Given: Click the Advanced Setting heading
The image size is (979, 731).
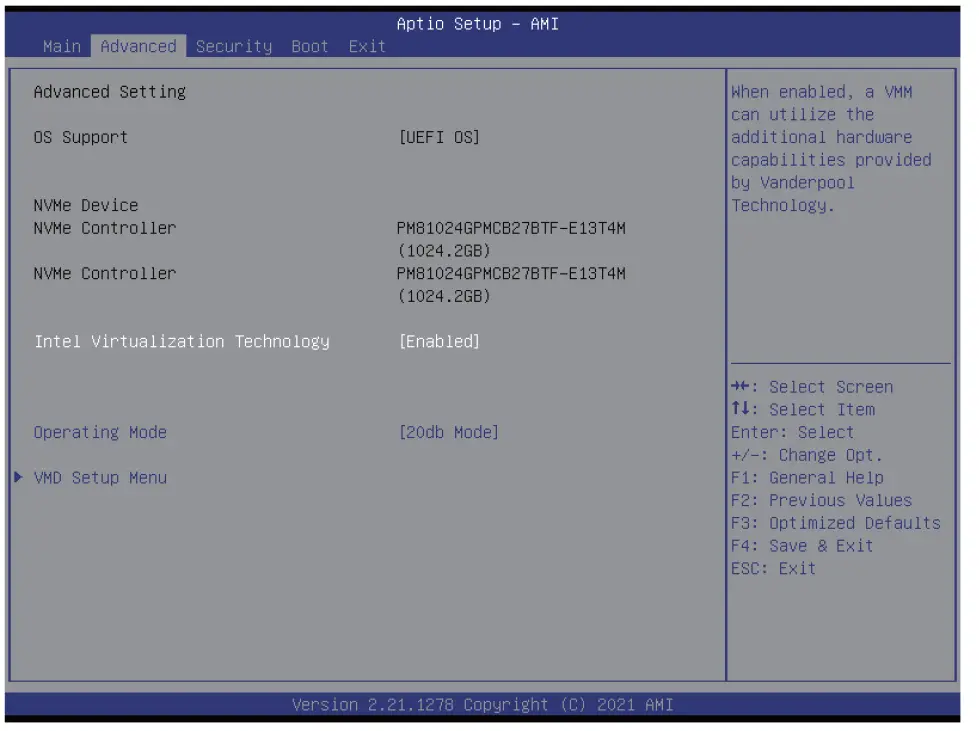Looking at the screenshot, I should click(x=110, y=92).
